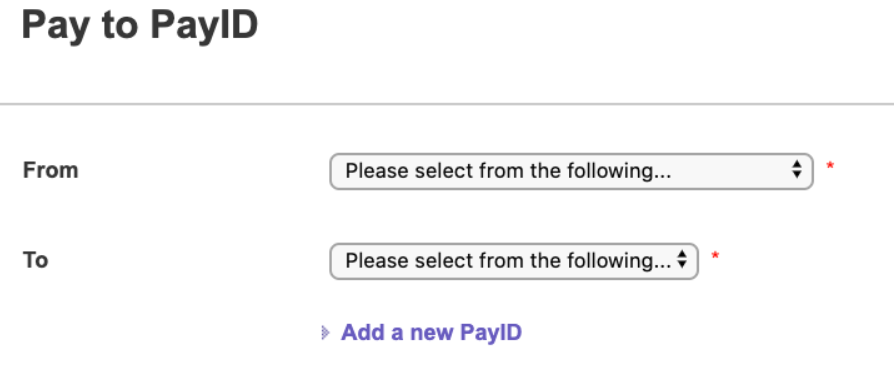Screen dimensions: 896x372
Task: Click the red asterisk next to From dropdown
Action: (x=830, y=166)
